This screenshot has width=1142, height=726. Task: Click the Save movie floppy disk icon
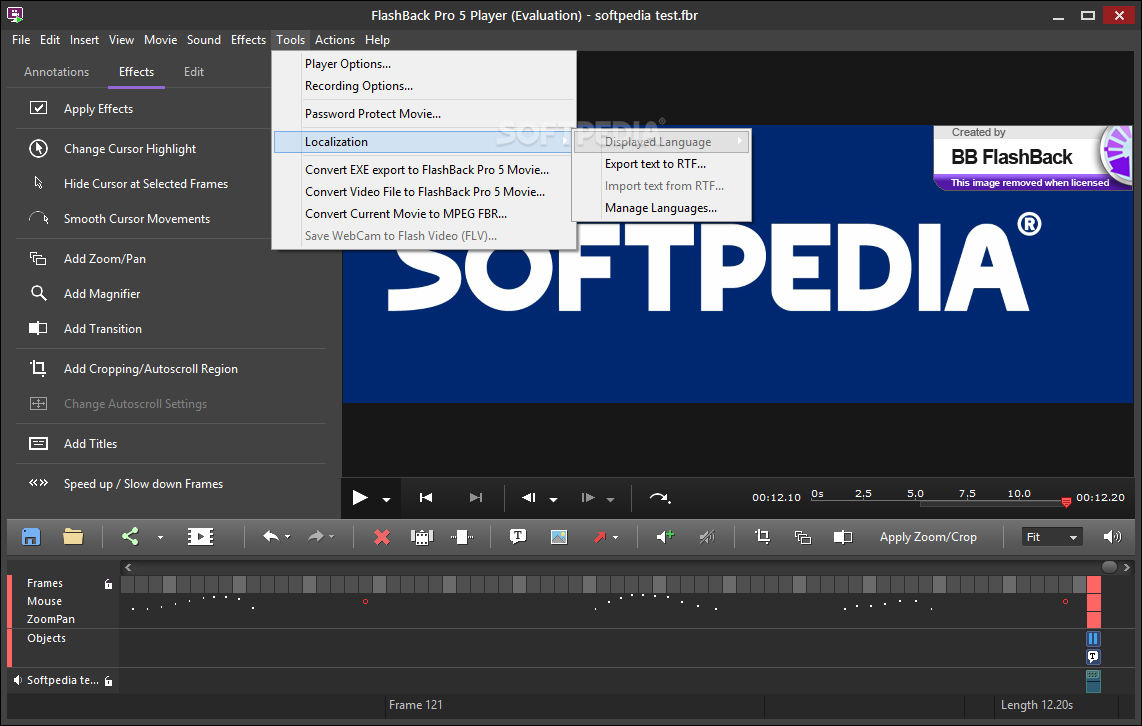coord(31,537)
